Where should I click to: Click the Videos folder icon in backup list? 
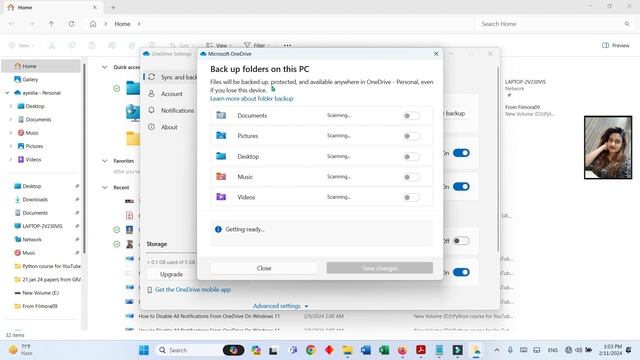click(221, 197)
